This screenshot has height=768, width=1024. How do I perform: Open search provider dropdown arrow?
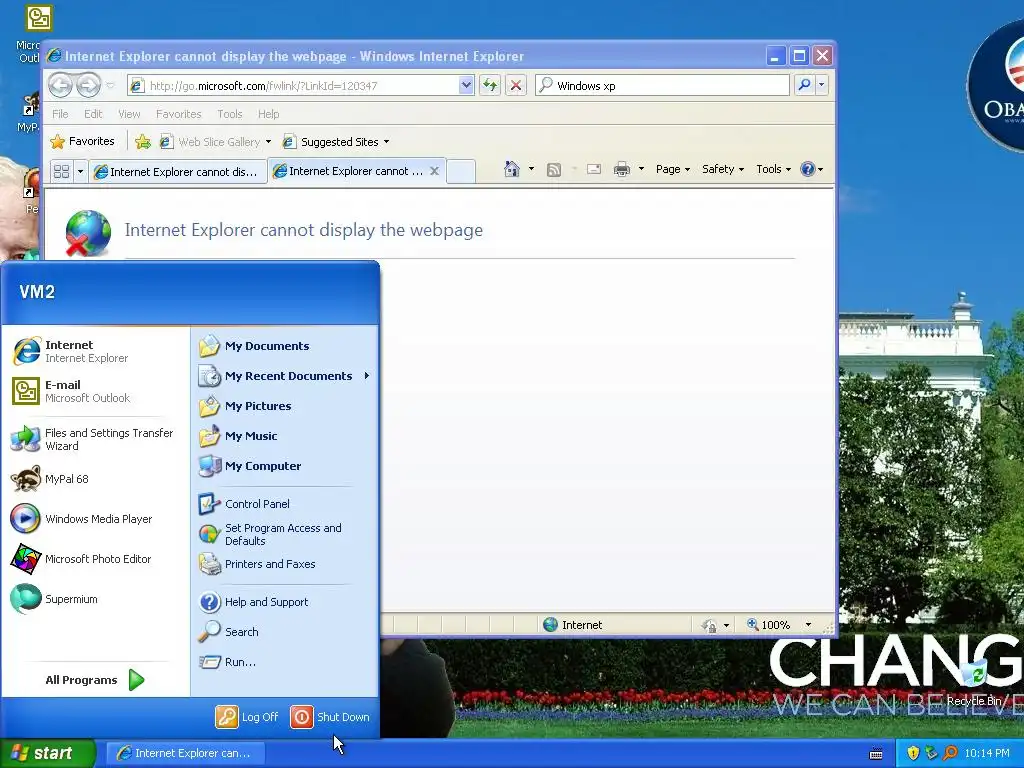click(822, 85)
